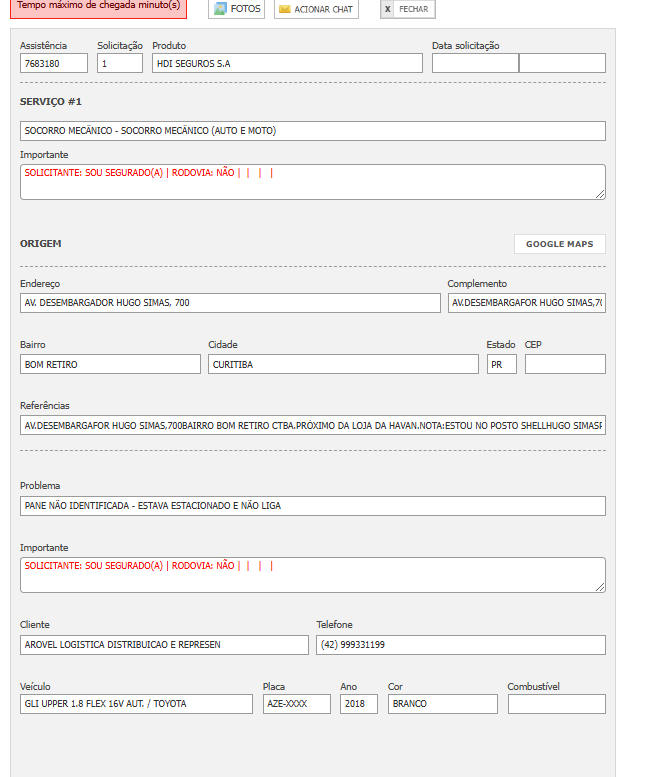
Task: Click the Referências text field
Action: [x=312, y=426]
